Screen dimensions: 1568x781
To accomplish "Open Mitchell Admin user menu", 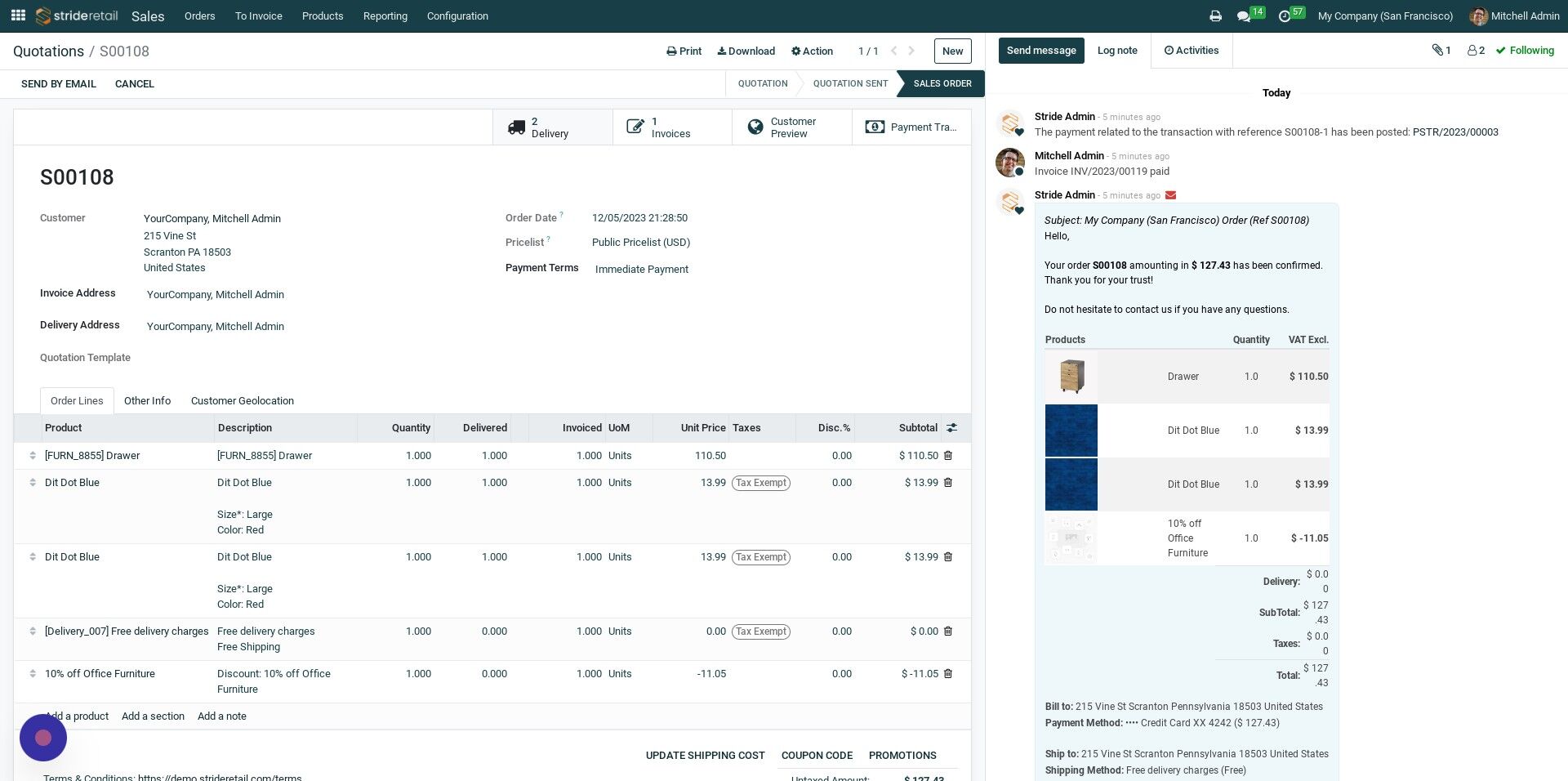I will pos(1514,16).
